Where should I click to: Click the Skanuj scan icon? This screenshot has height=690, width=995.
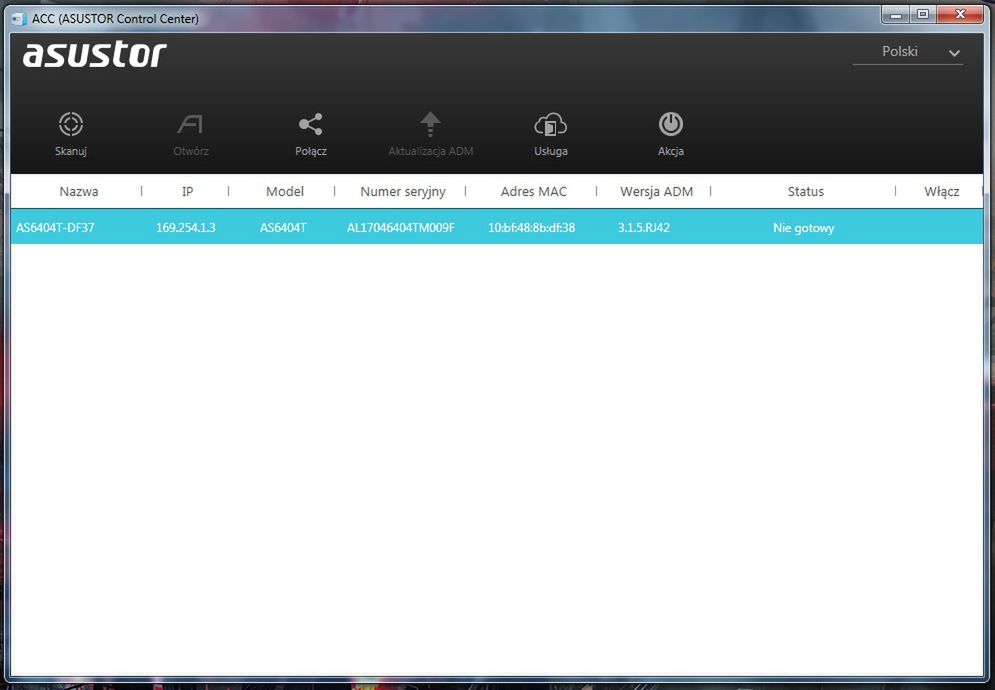coord(70,124)
